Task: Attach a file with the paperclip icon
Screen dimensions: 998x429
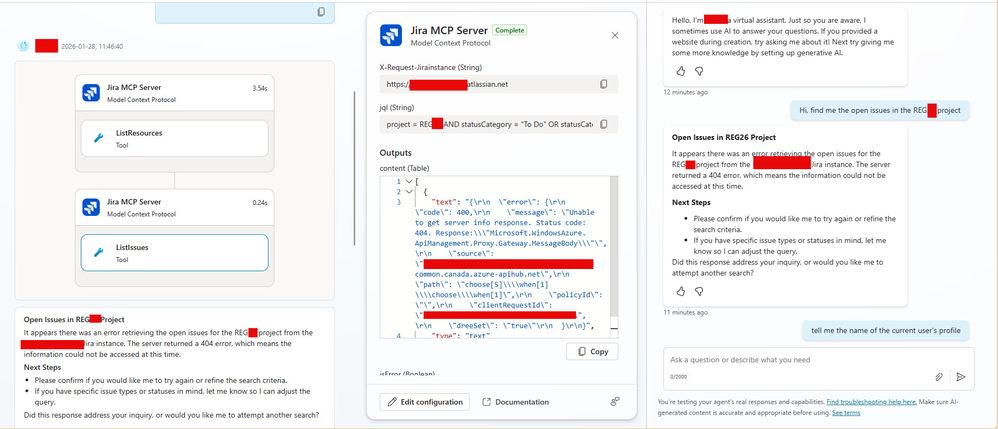Action: coord(939,377)
